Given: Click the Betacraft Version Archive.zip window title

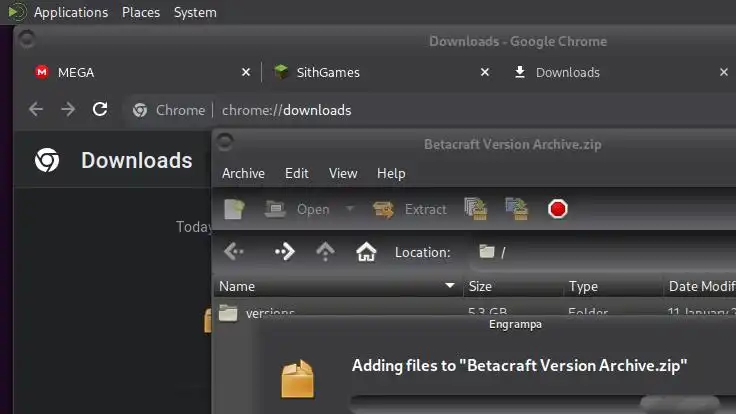Looking at the screenshot, I should pyautogui.click(x=513, y=145).
